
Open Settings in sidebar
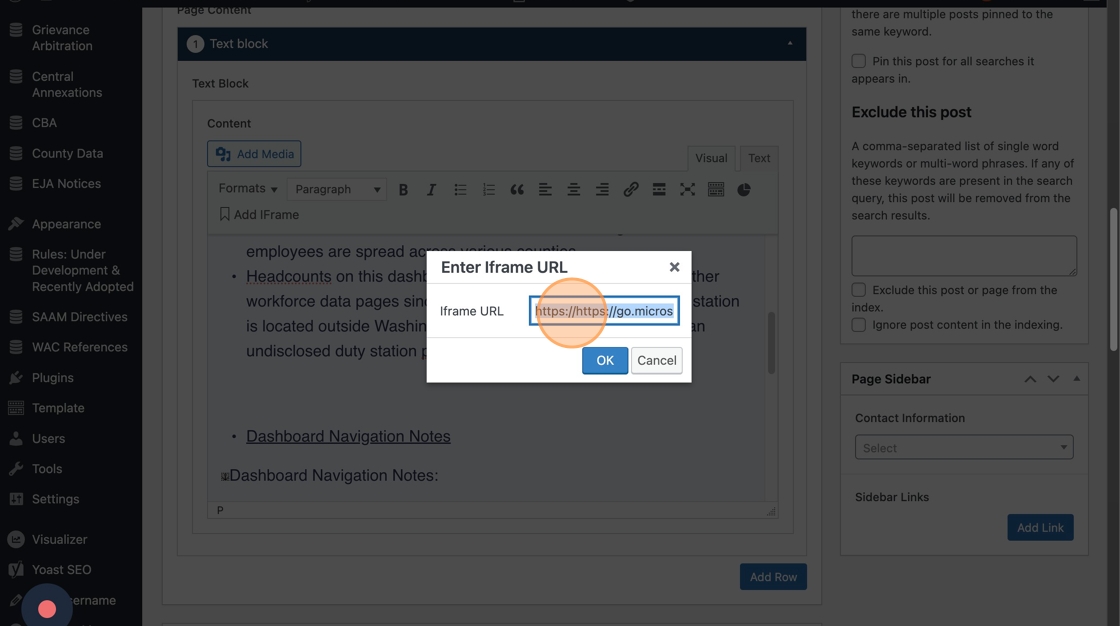click(x=55, y=500)
